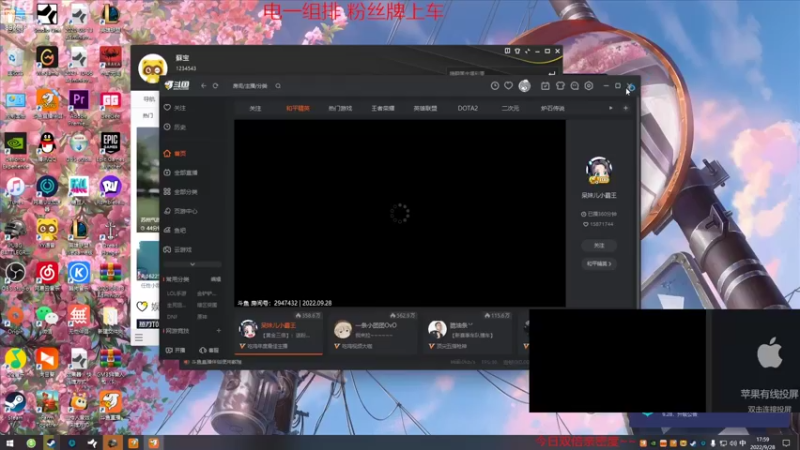This screenshot has width=800, height=450.
Task: Open watch history clock icon in header
Action: click(494, 86)
